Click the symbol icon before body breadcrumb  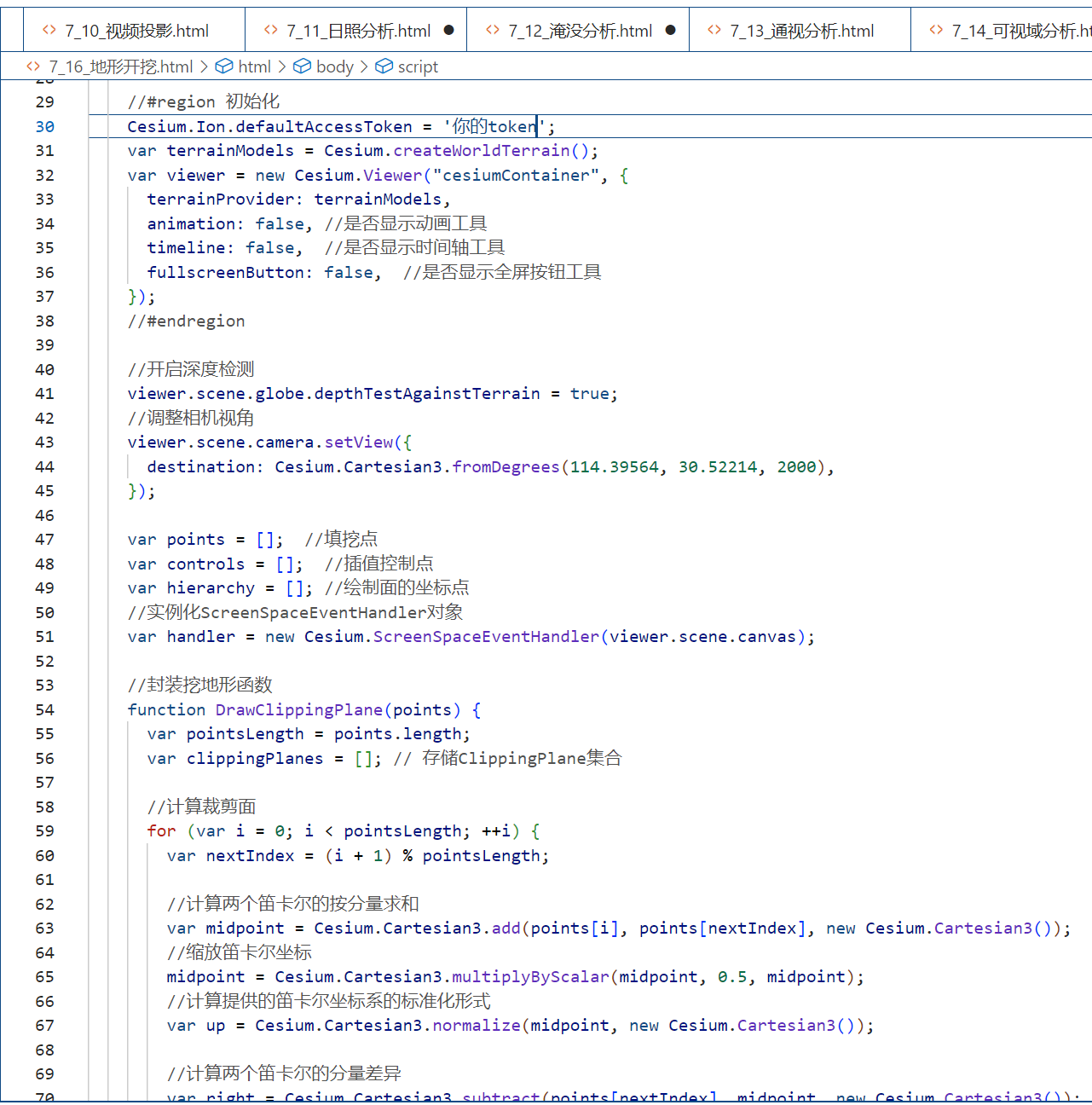302,66
